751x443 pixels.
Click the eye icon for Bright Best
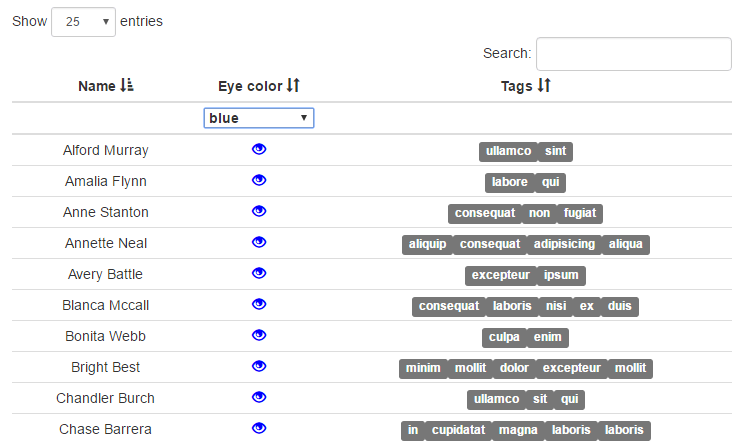(x=259, y=366)
